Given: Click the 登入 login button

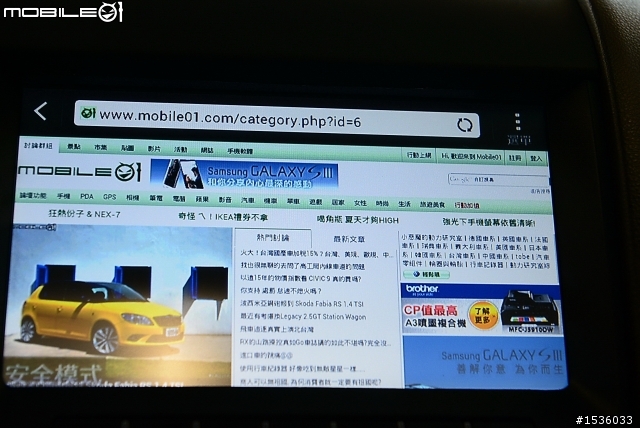Looking at the screenshot, I should (536, 158).
